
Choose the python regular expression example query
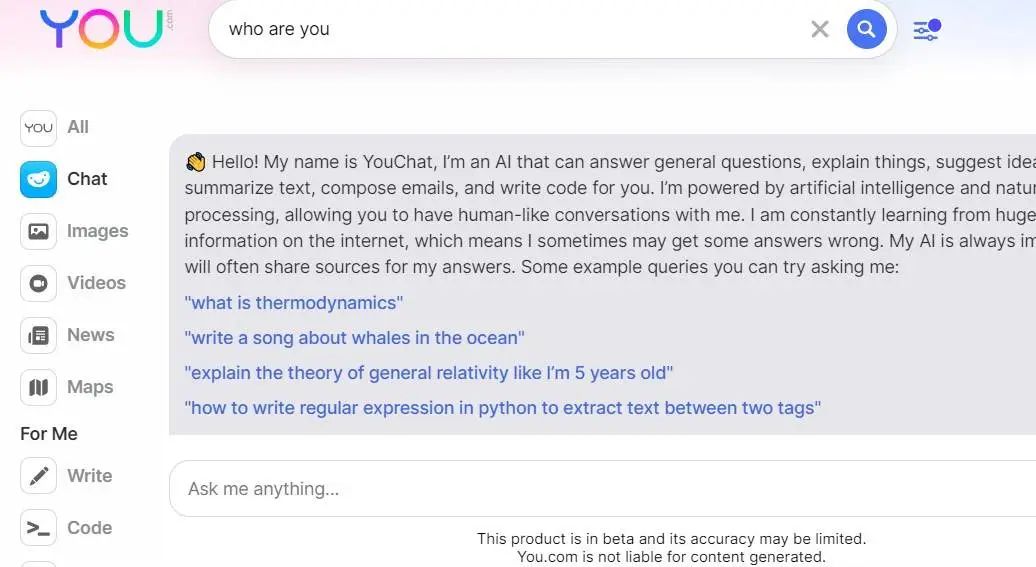[x=503, y=408]
